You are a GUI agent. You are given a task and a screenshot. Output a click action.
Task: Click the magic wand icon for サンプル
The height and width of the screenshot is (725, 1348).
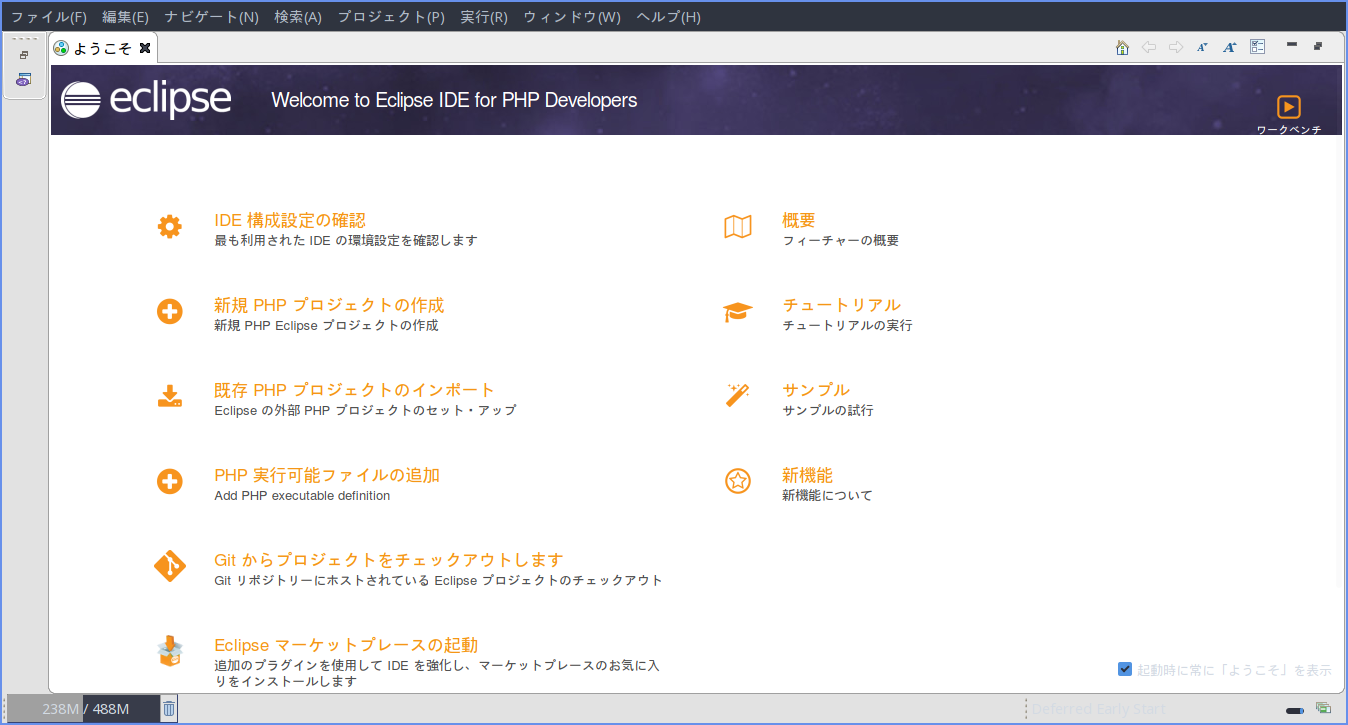click(738, 396)
